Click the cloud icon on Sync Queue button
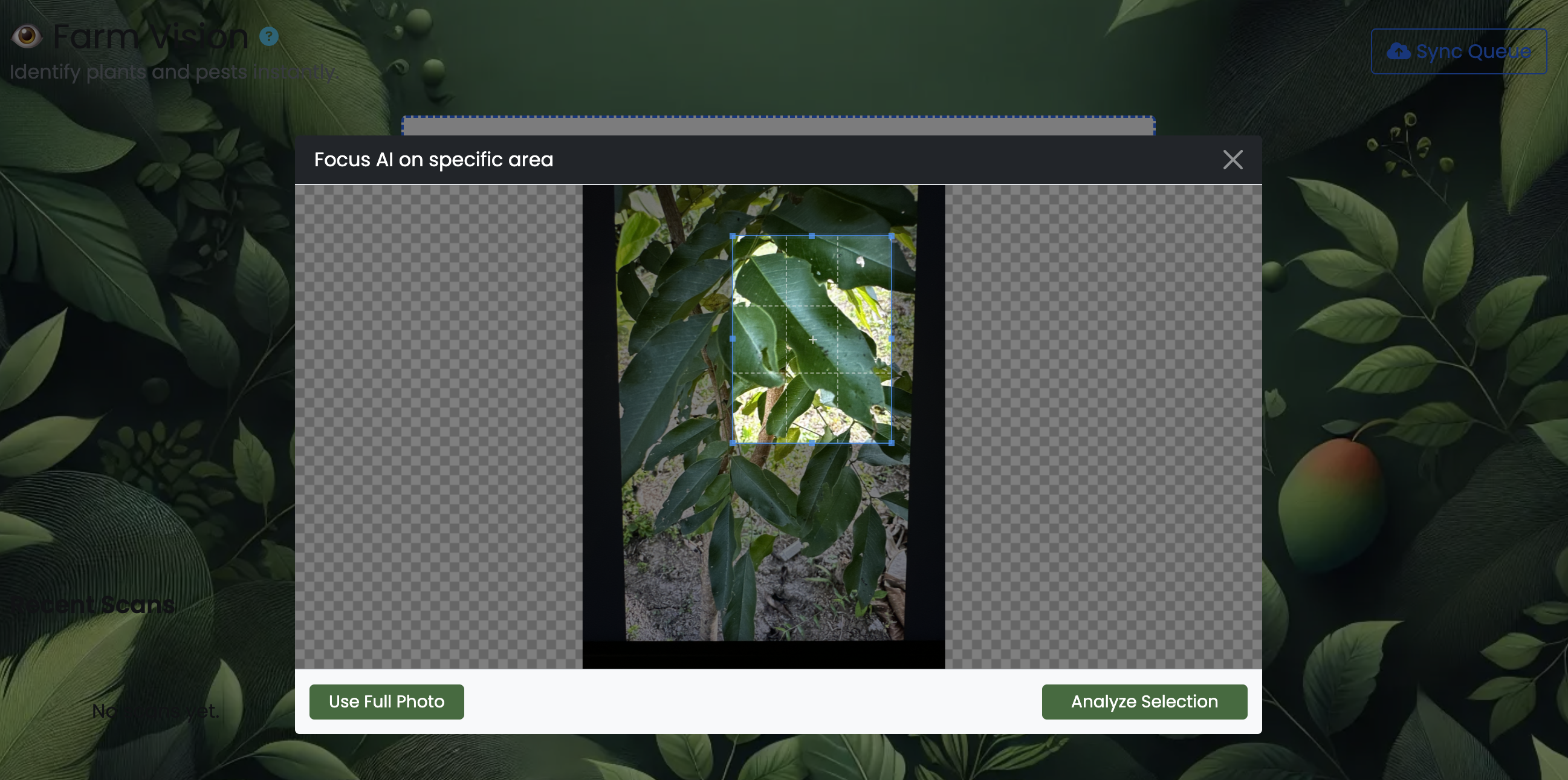Image resolution: width=1568 pixels, height=780 pixels. pyautogui.click(x=1399, y=51)
